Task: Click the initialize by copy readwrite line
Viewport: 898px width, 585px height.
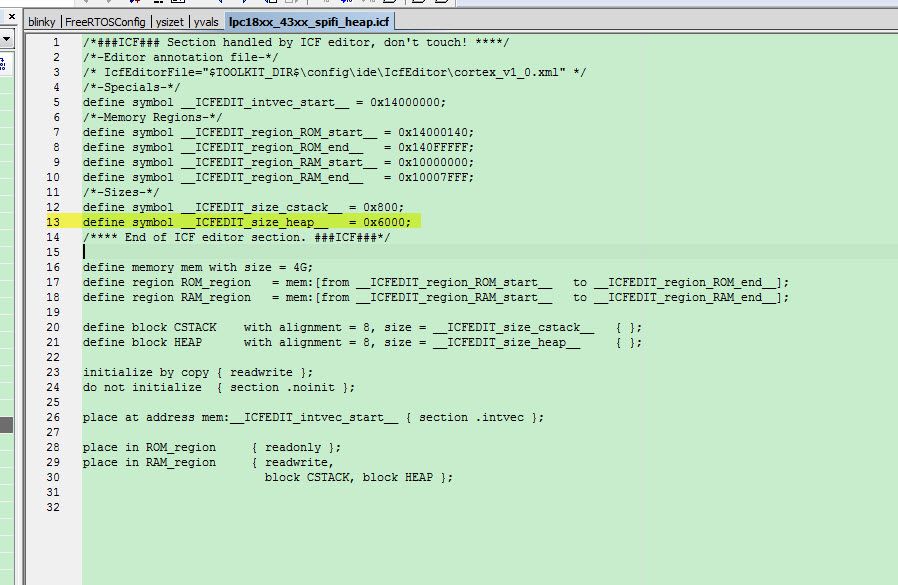Action: [198, 372]
